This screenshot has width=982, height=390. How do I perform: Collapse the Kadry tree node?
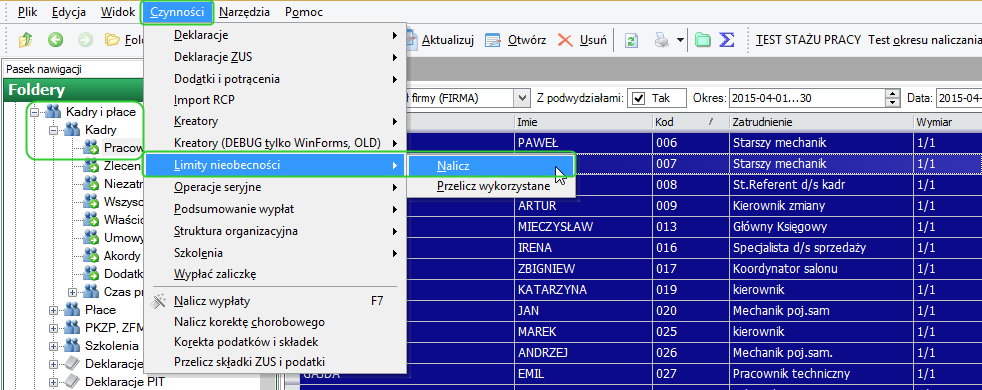coord(54,130)
